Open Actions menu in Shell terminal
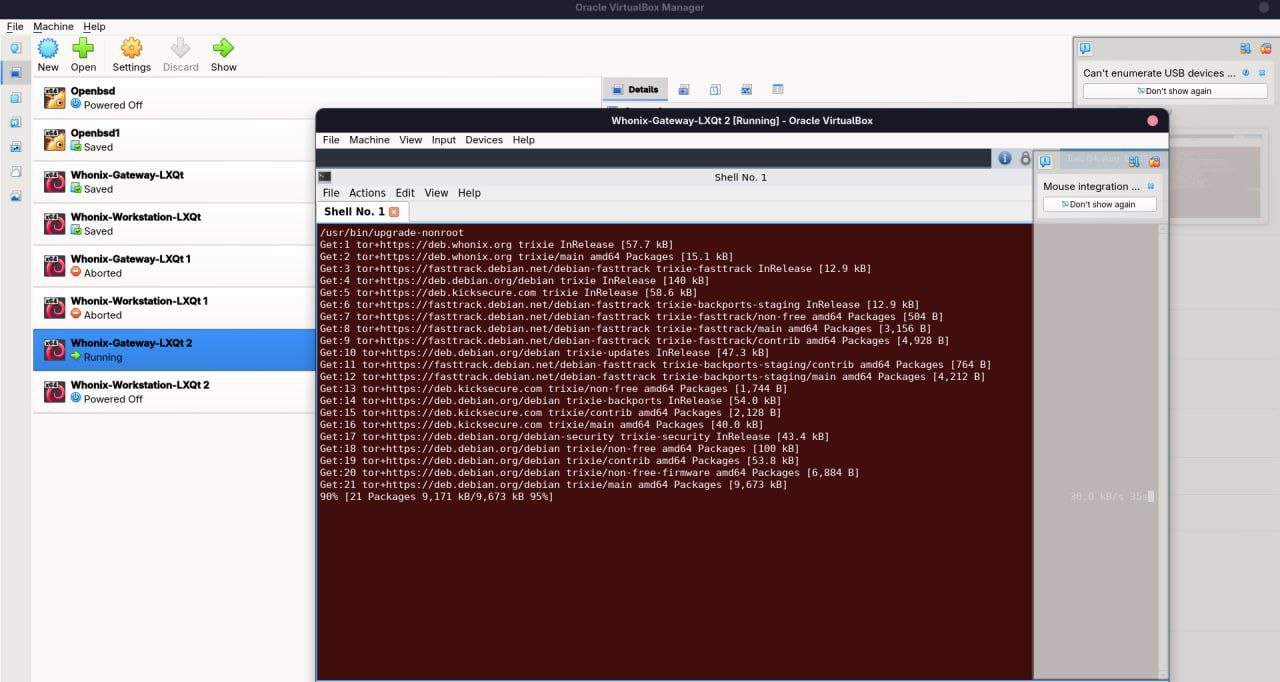 click(367, 193)
